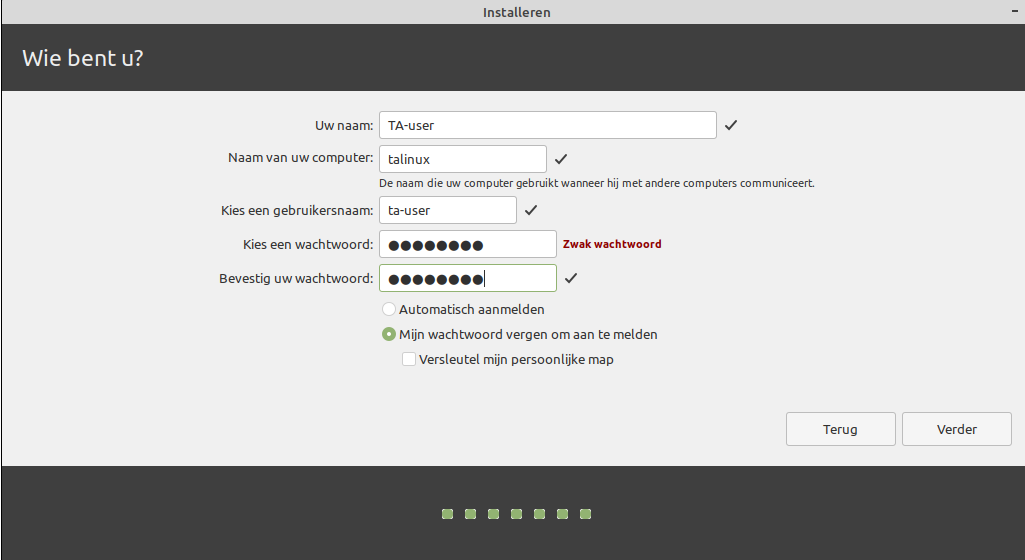The width and height of the screenshot is (1025, 560).
Task: Click the checkmark next to the username field
Action: [531, 210]
